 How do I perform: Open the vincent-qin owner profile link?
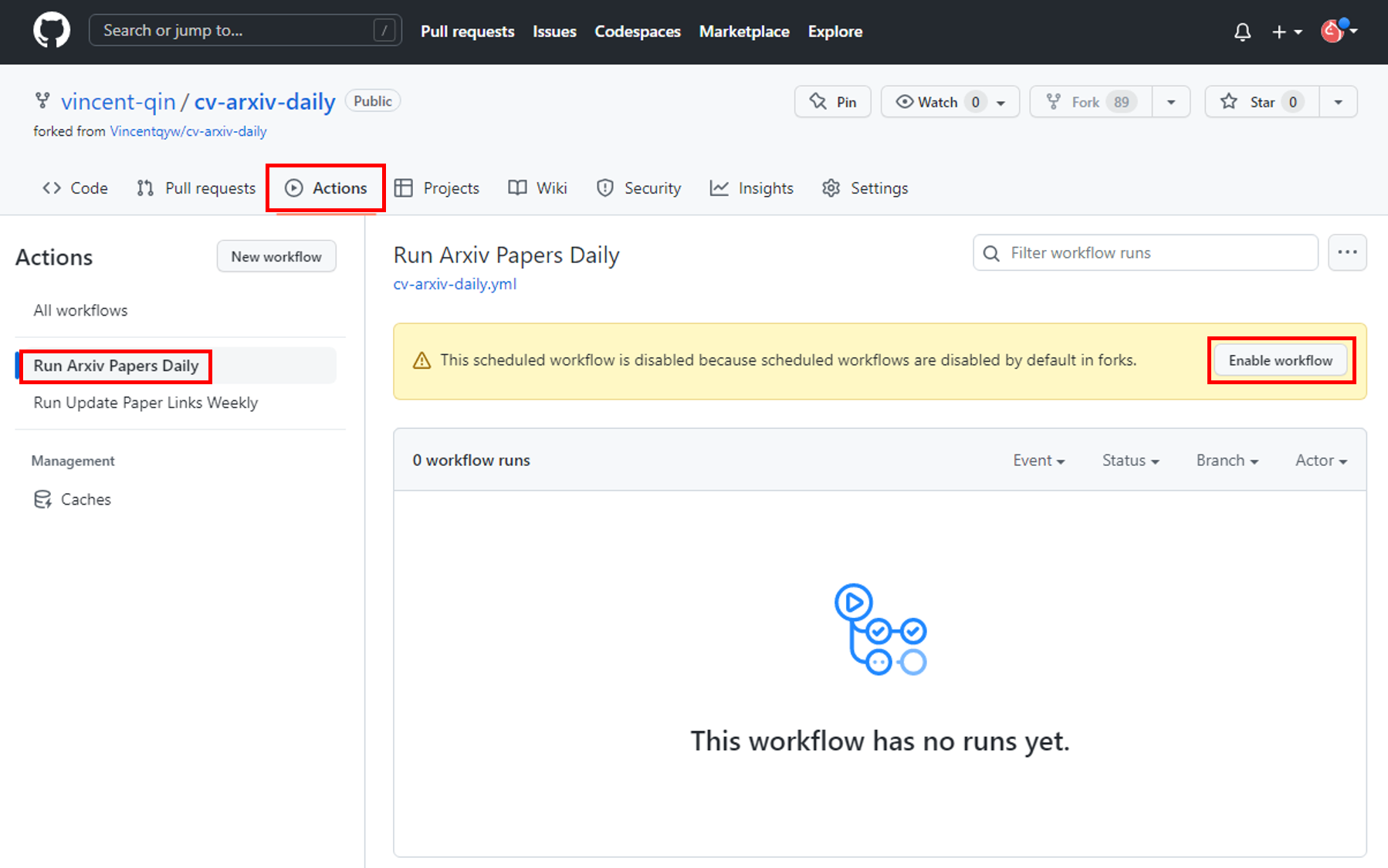[118, 102]
